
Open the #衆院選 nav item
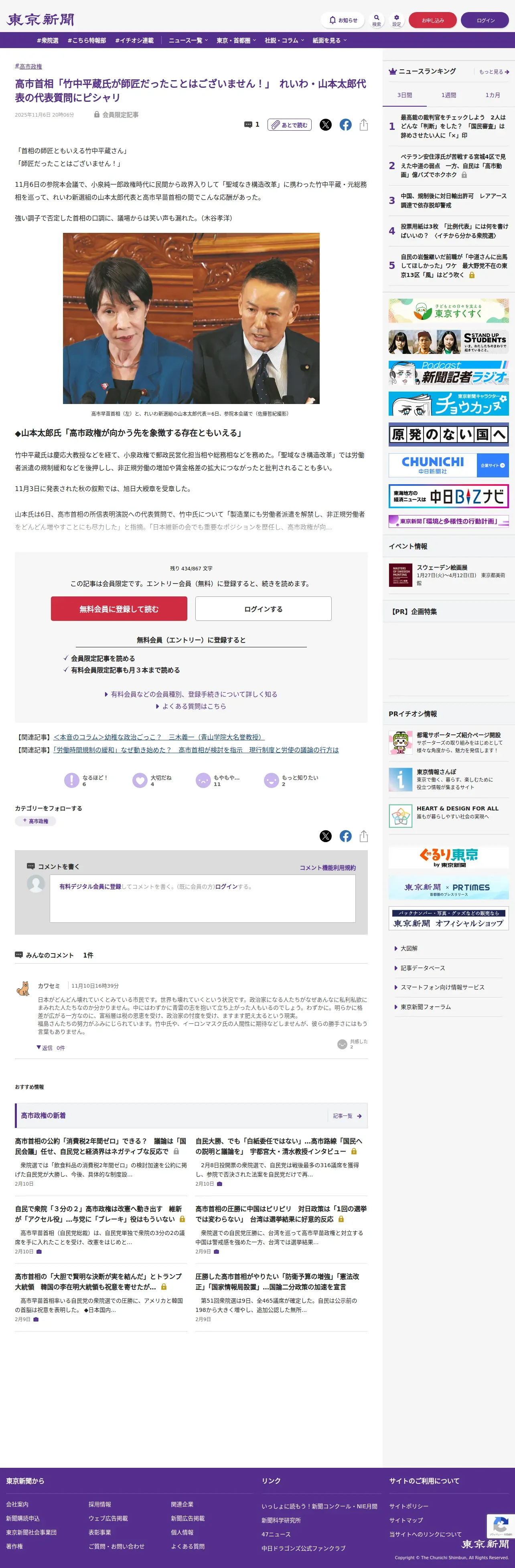click(48, 40)
